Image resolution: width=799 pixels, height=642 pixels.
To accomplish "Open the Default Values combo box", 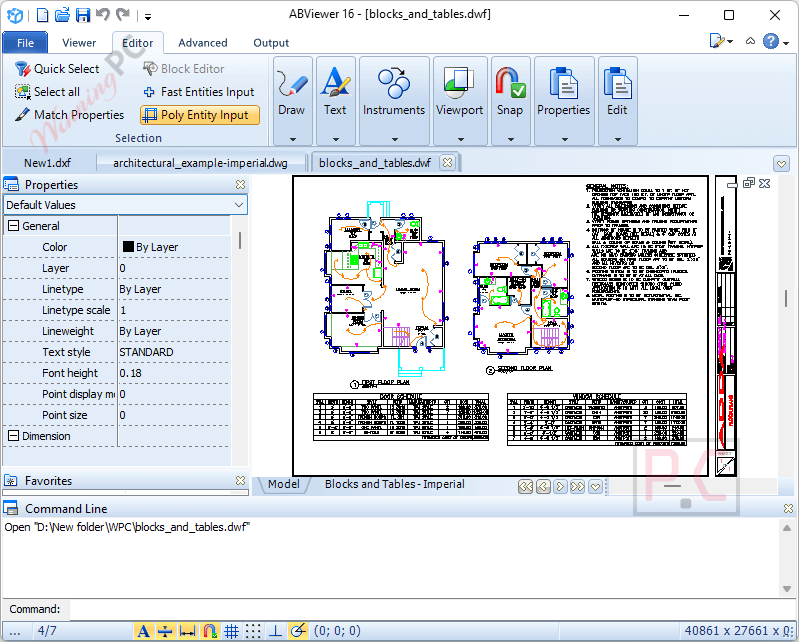I will [x=125, y=205].
